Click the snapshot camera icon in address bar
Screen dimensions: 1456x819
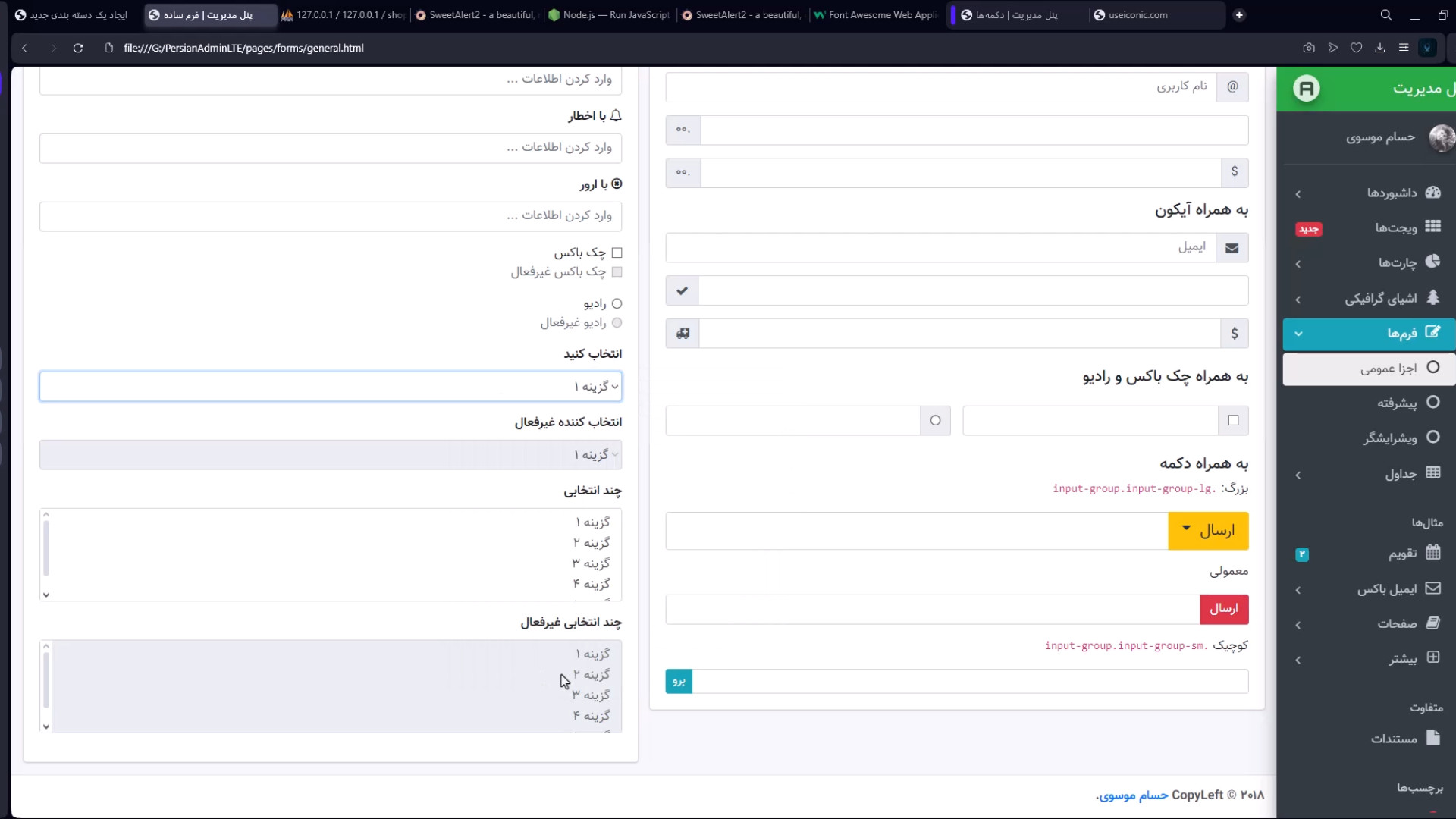(1309, 48)
